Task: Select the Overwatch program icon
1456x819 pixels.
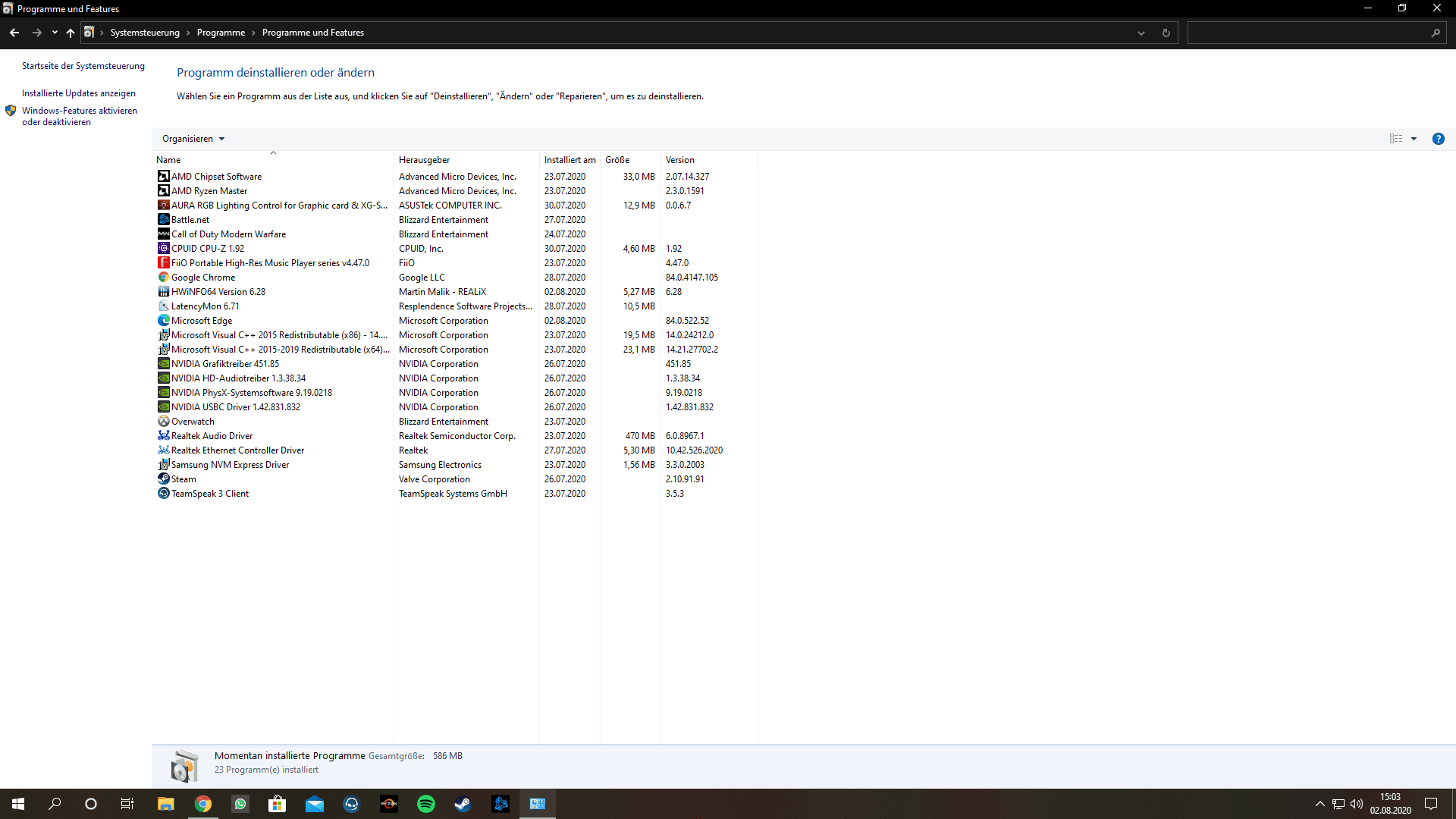Action: click(163, 422)
